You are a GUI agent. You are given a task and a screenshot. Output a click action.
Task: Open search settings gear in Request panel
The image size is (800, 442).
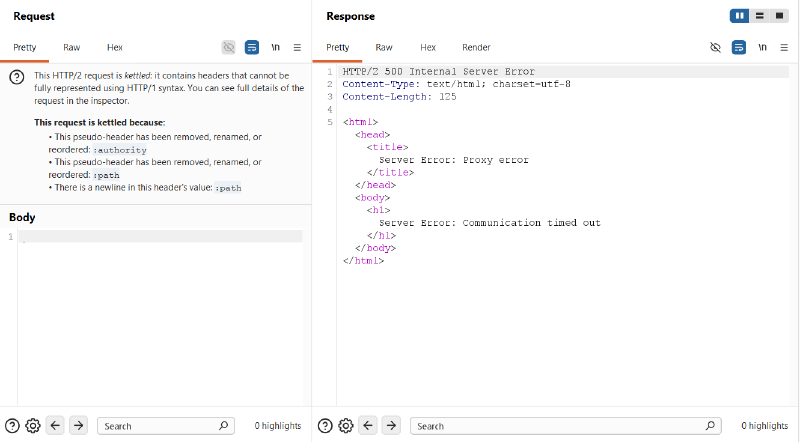[x=33, y=426]
